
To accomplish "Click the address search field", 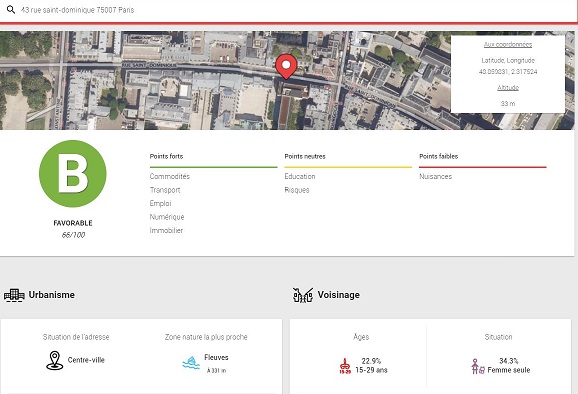I will [x=288, y=10].
